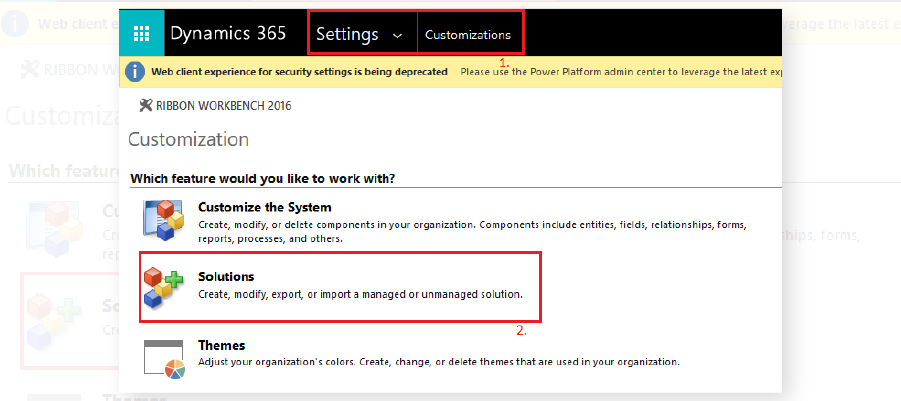Click the info icon in notification bar
Screen dimensions: 901x401
pos(135,72)
